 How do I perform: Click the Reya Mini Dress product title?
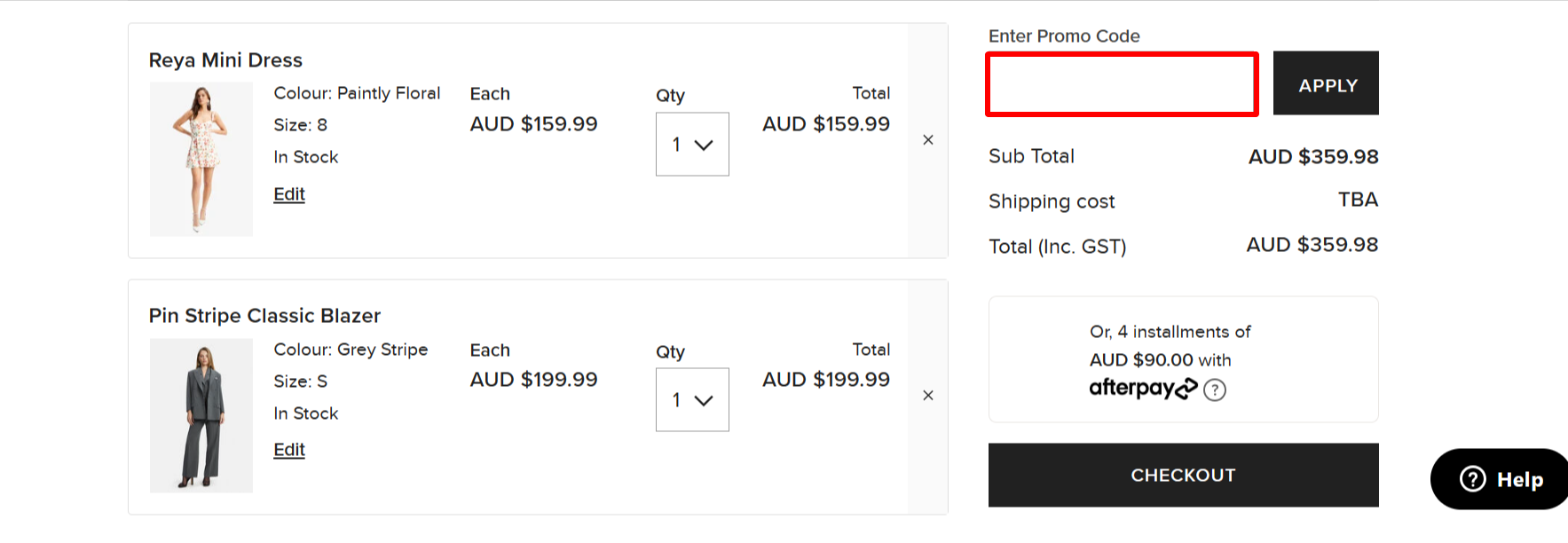pos(225,59)
